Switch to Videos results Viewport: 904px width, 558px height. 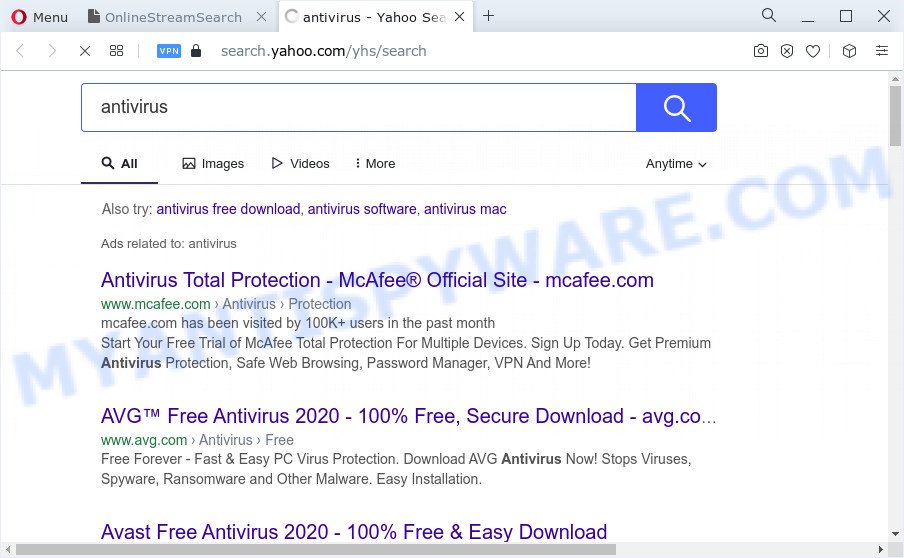(x=300, y=164)
